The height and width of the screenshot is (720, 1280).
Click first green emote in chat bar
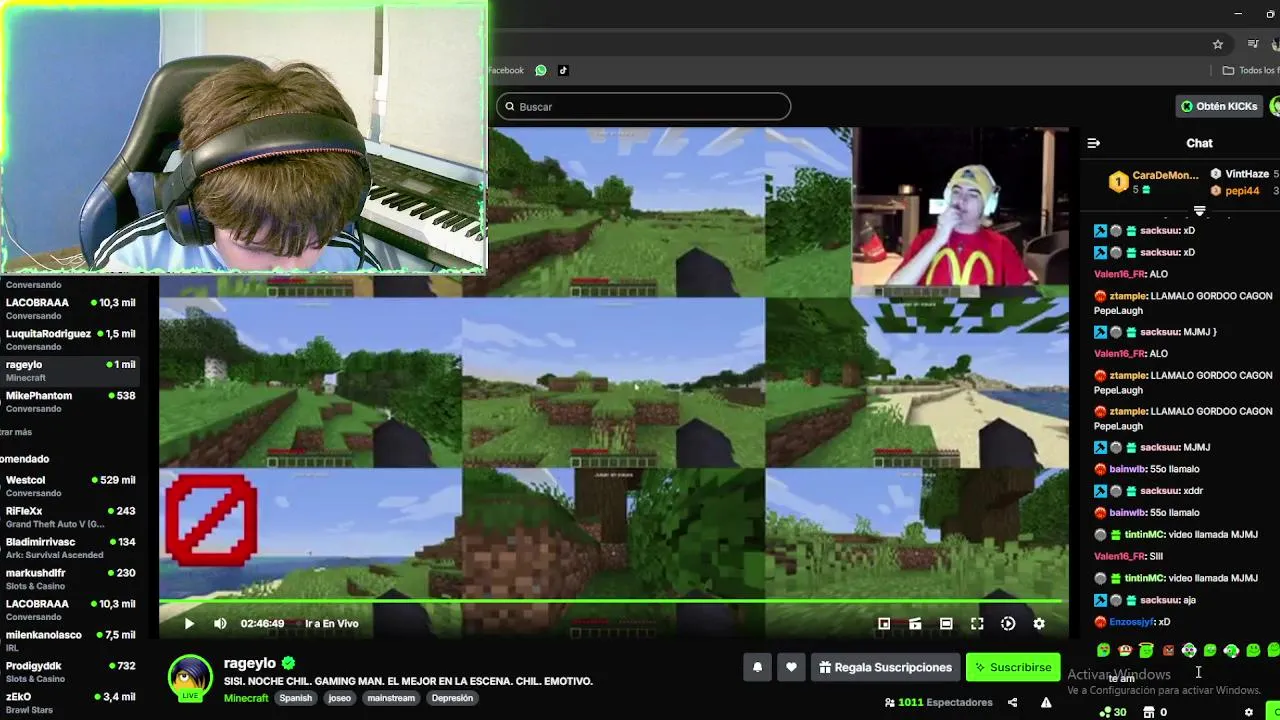pos(1103,650)
